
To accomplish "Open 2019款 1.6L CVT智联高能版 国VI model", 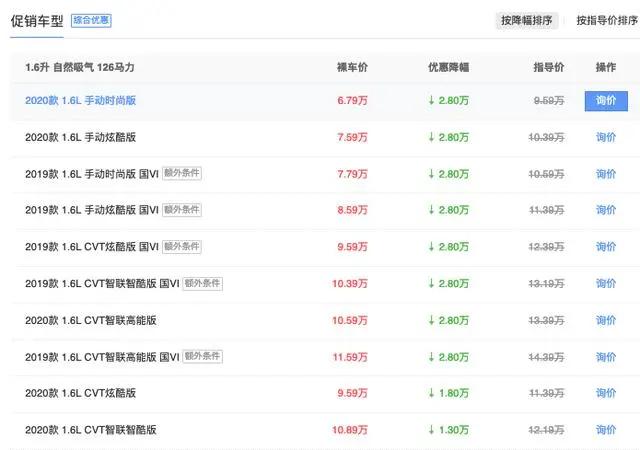I will (x=102, y=357).
